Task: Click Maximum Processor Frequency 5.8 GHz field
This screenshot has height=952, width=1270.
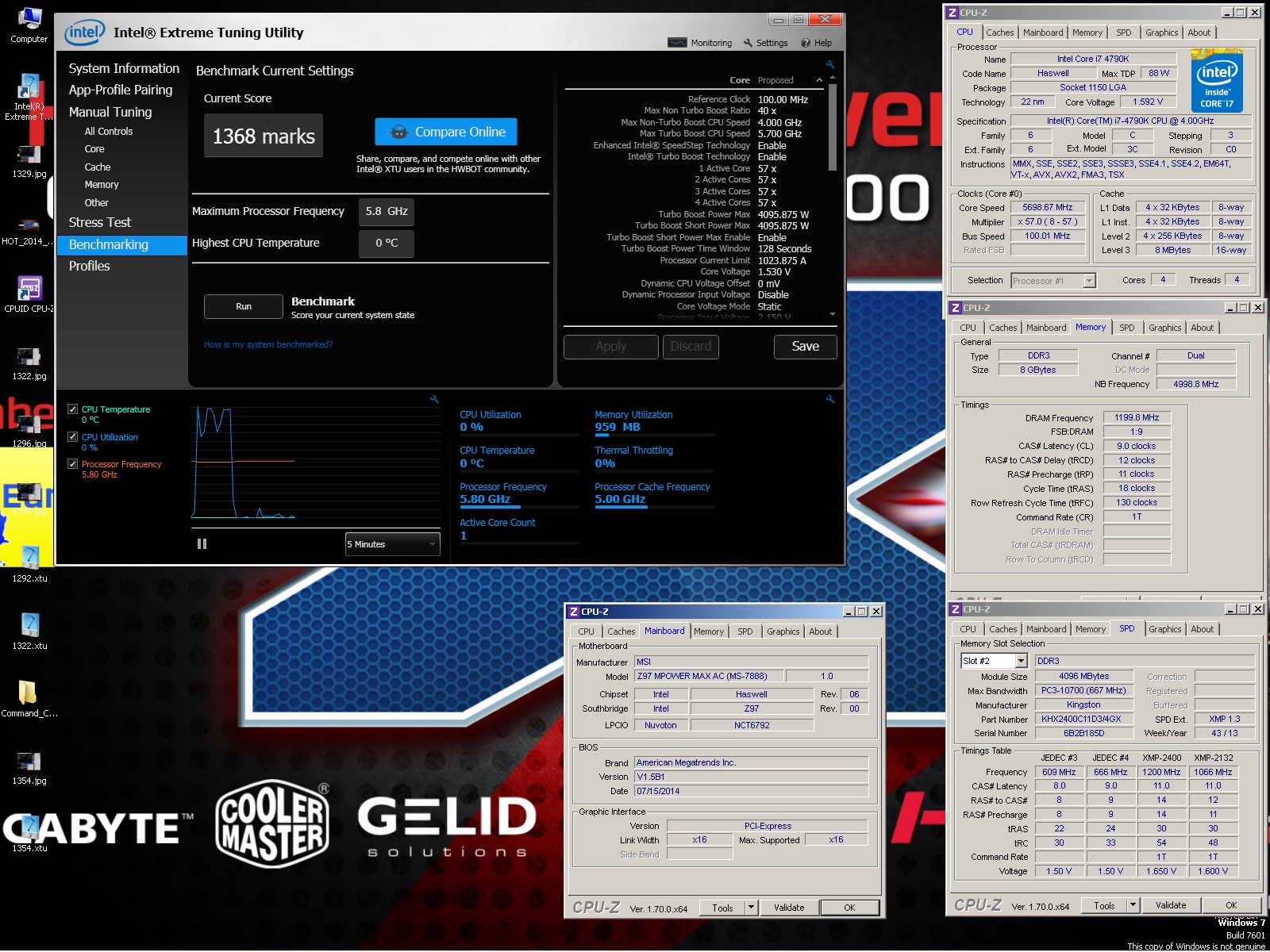Action: (x=387, y=212)
